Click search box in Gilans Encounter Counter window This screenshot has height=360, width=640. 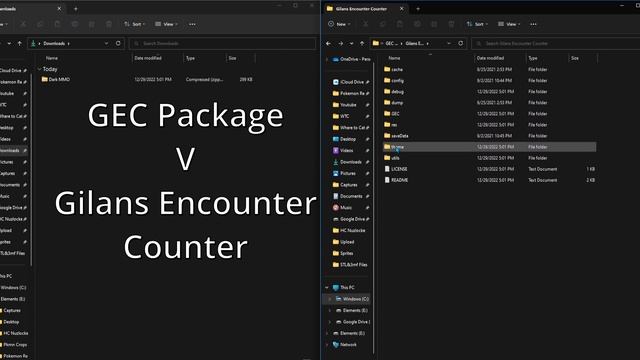[x=556, y=43]
